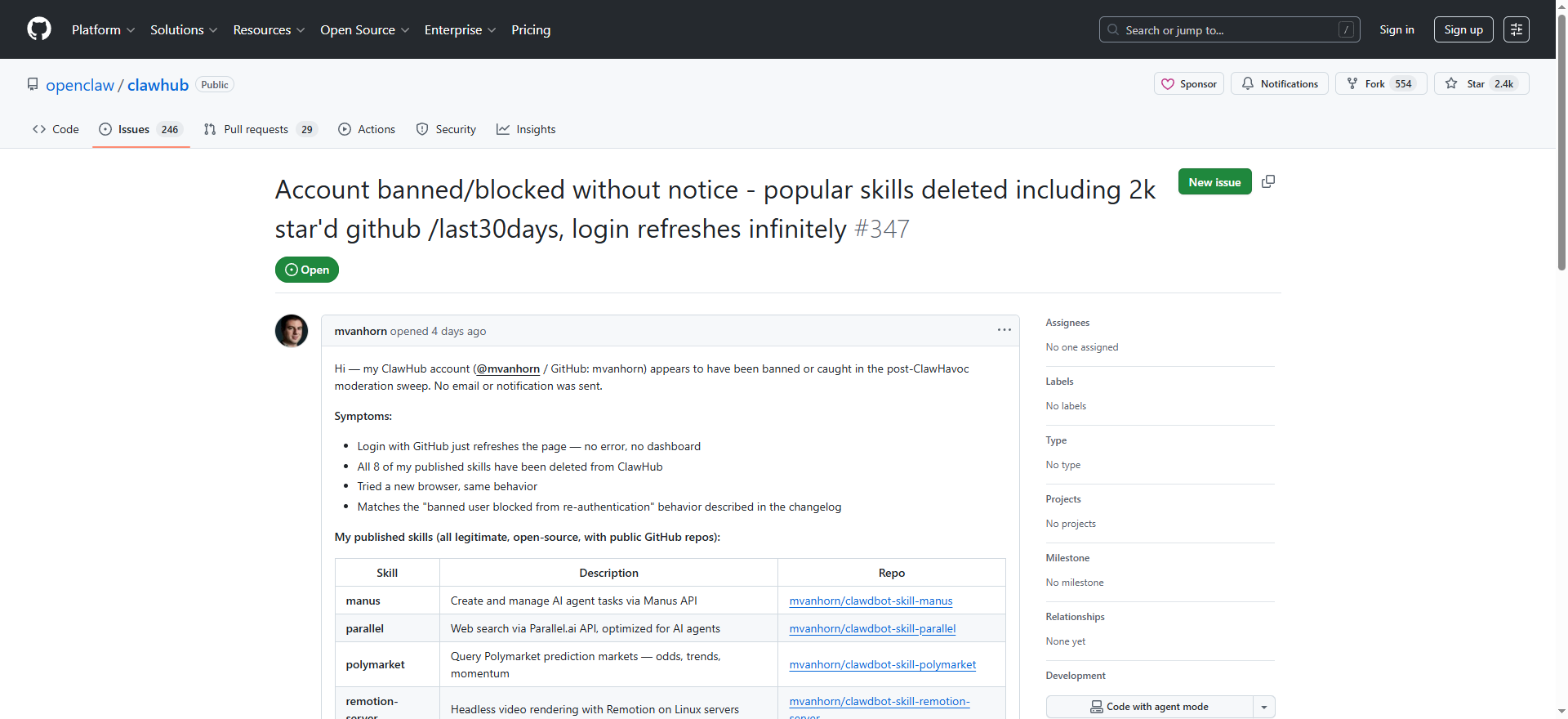1568x719 pixels.
Task: Open the Actions tab
Action: tap(367, 129)
